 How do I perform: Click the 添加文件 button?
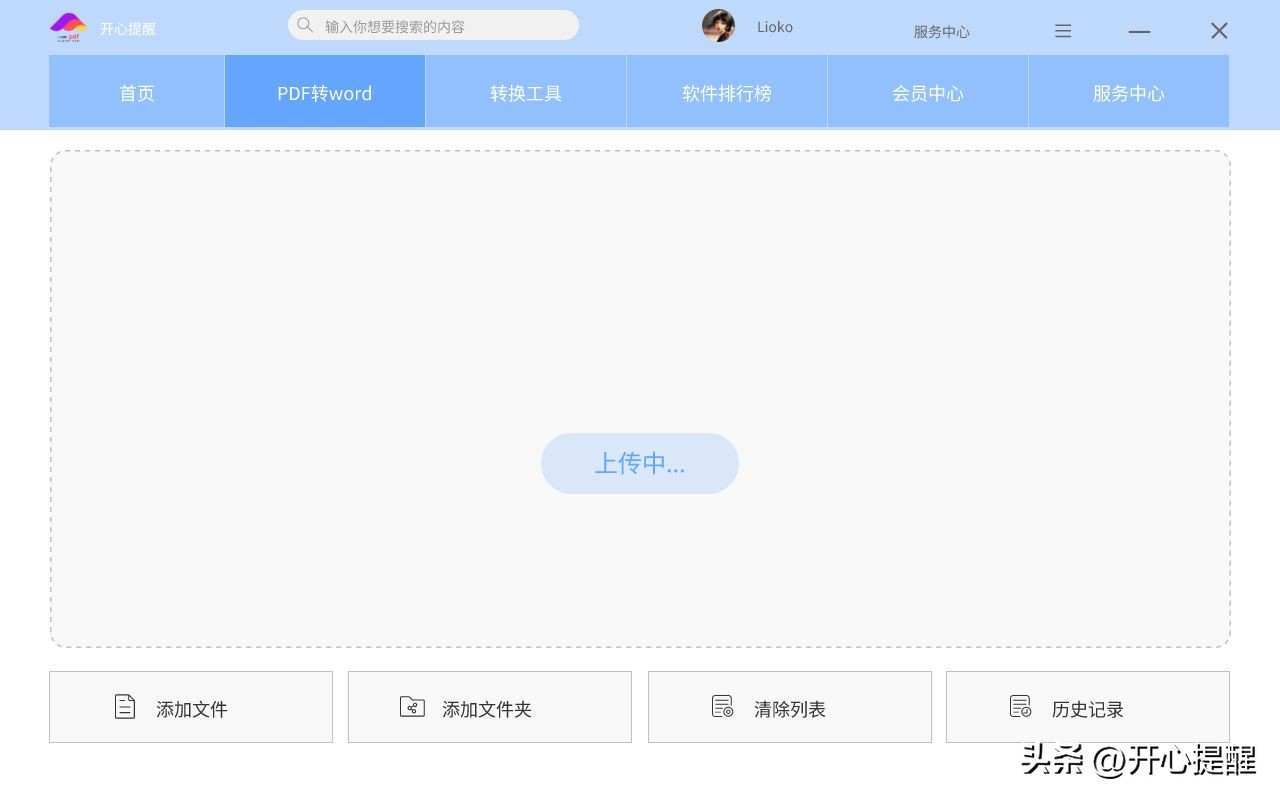point(191,706)
